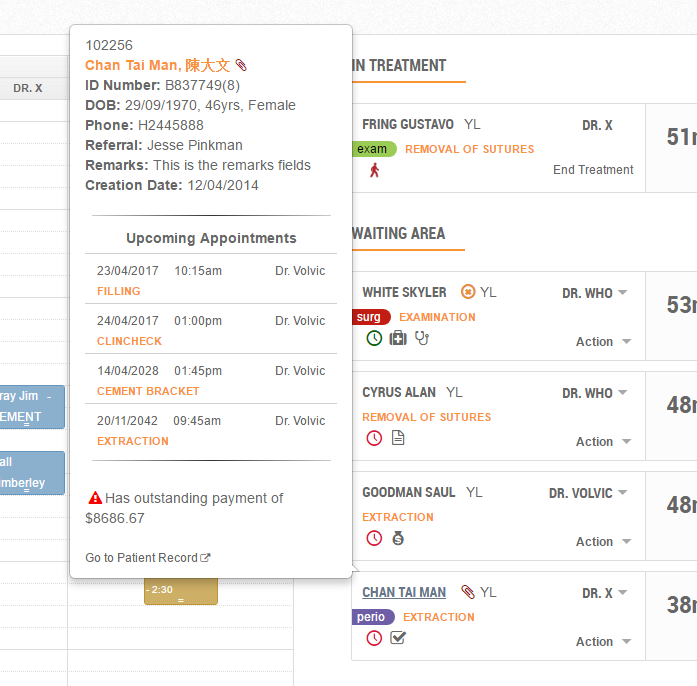The image size is (697, 686).
Task: Click End Treatment for Fring Gustavo
Action: point(593,170)
